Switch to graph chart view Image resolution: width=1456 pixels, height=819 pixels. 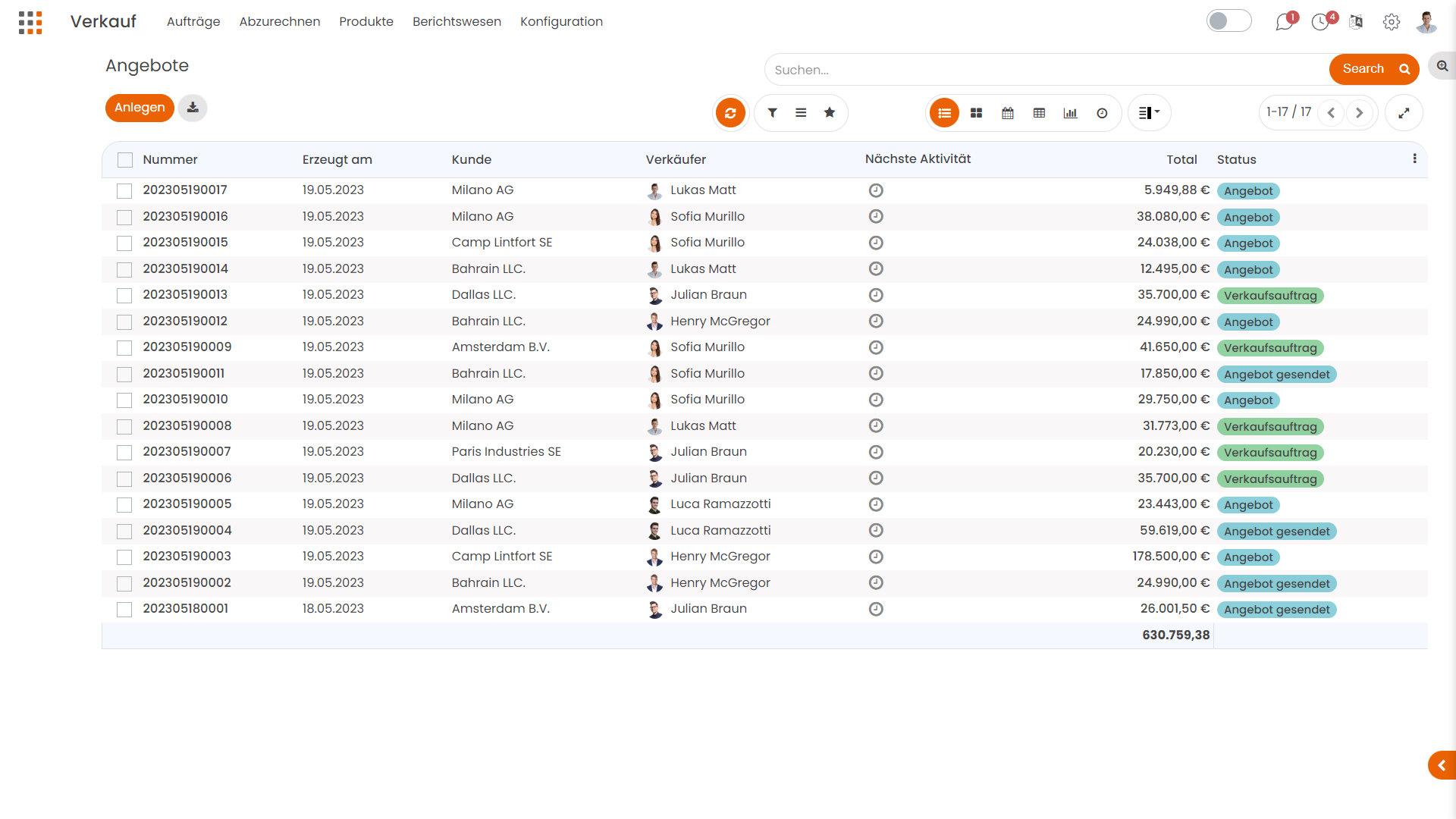tap(1071, 113)
